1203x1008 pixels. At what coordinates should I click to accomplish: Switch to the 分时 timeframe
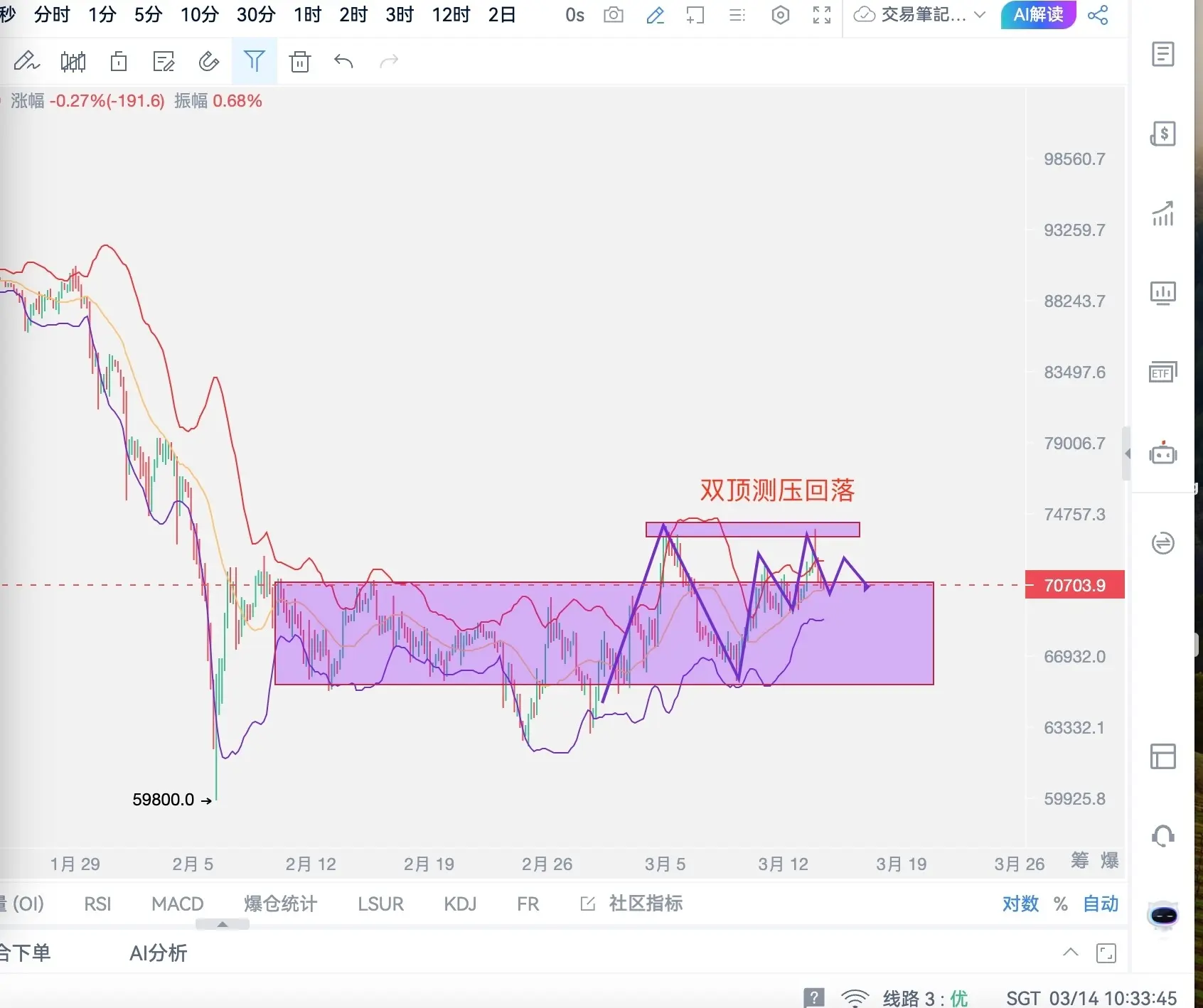coord(52,14)
